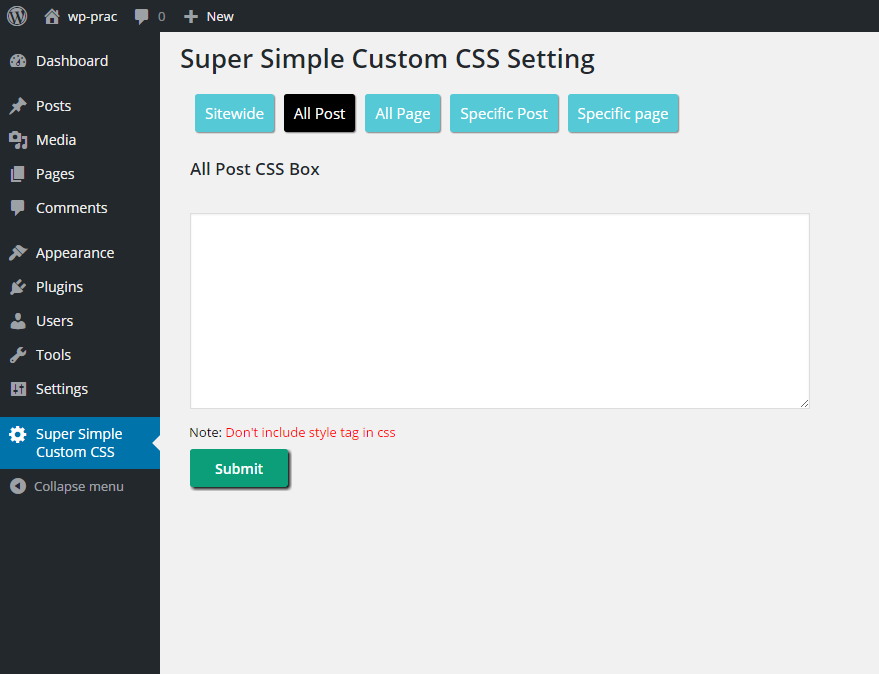Open Super Simple Custom CSS menu item
879x674 pixels.
click(x=80, y=443)
